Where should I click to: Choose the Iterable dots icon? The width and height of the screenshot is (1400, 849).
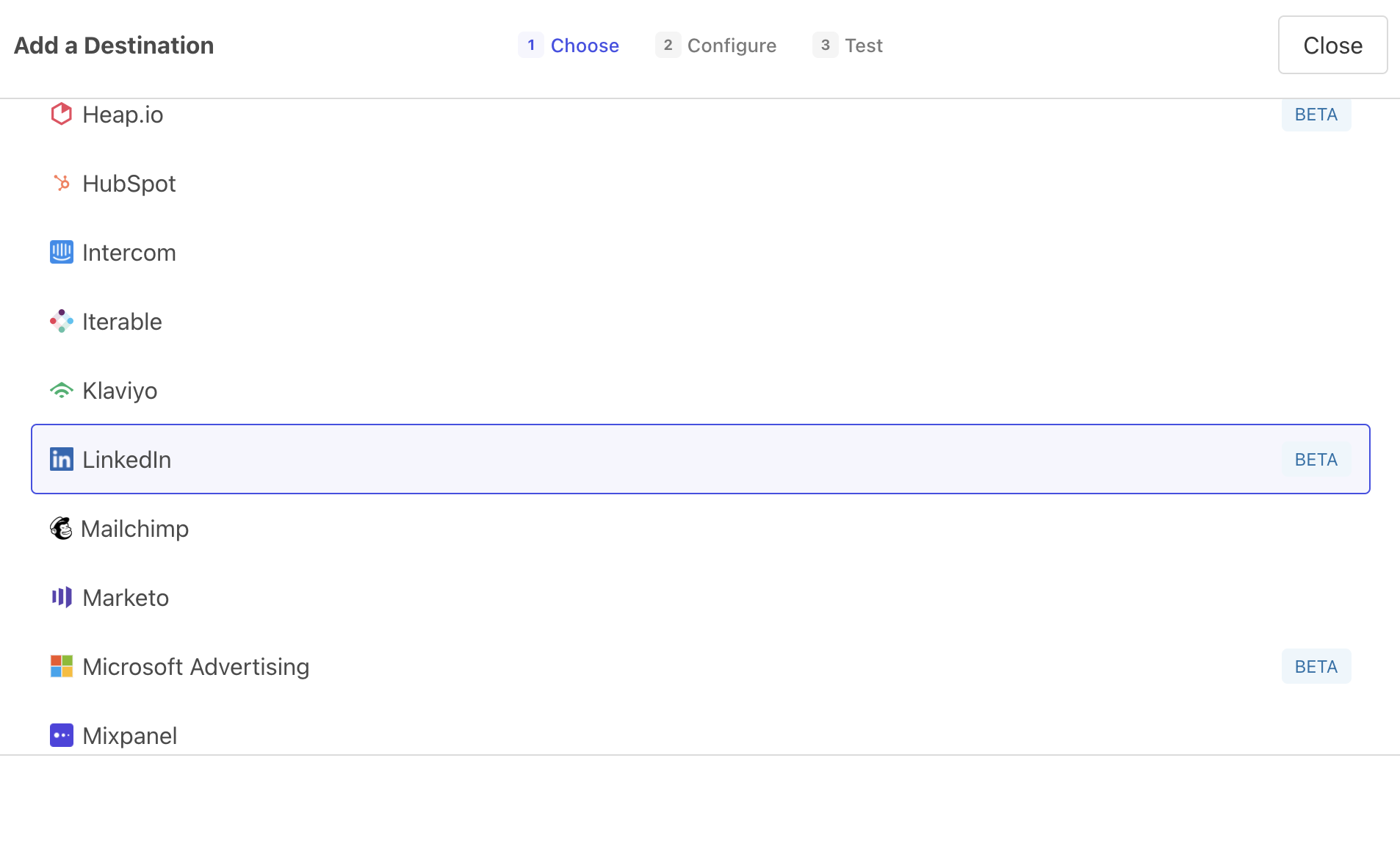pyautogui.click(x=62, y=321)
